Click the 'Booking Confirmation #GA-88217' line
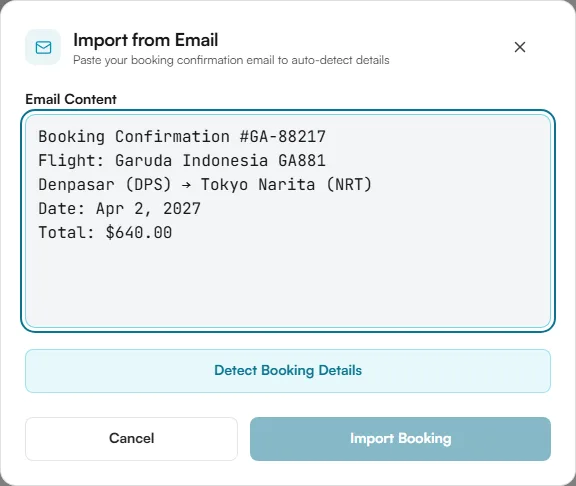This screenshot has height=486, width=576. 182,137
